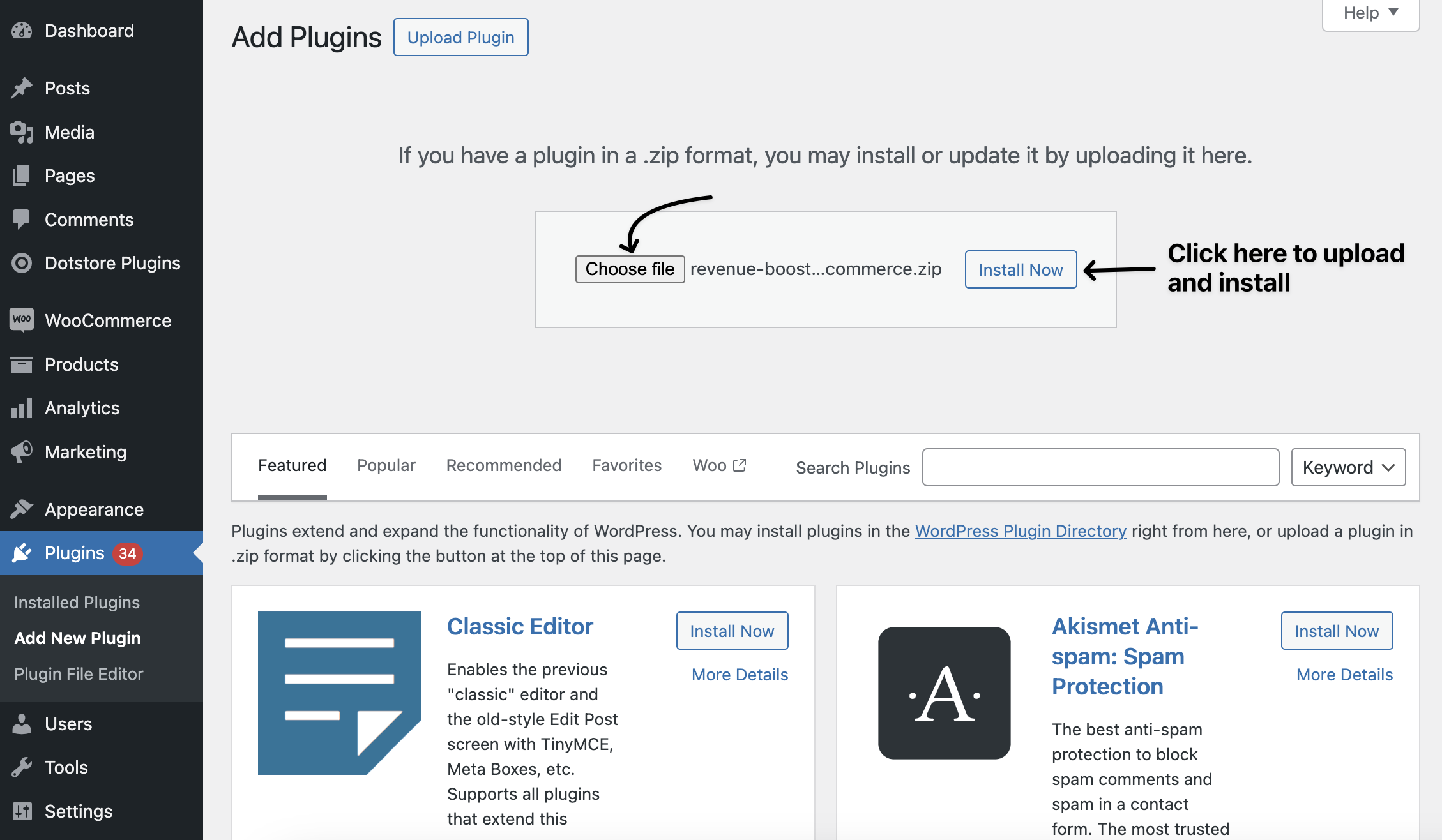Click the plugin update count badge 34
This screenshot has width=1442, height=840.
click(x=127, y=553)
